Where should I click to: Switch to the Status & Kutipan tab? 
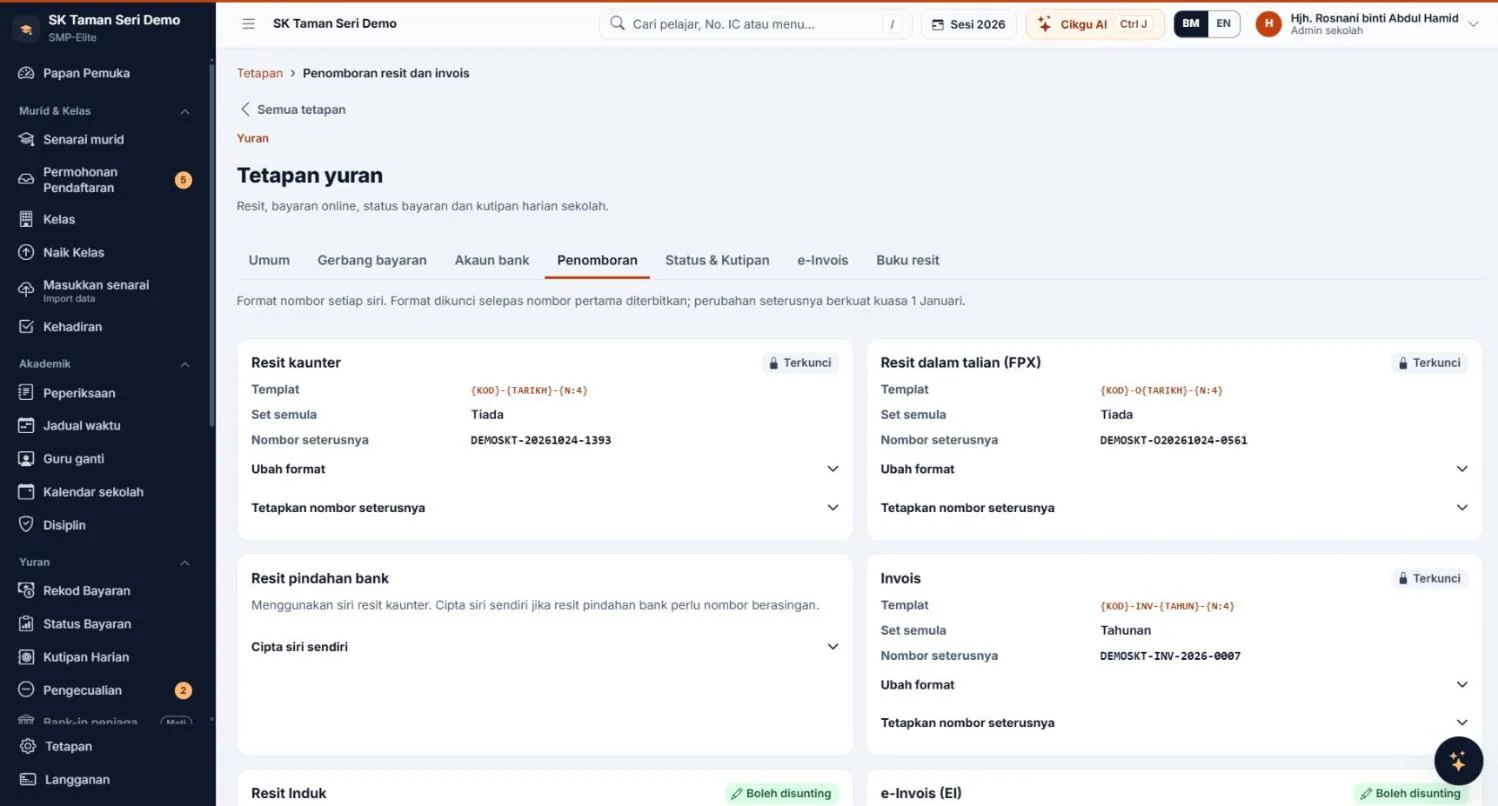pyautogui.click(x=717, y=260)
